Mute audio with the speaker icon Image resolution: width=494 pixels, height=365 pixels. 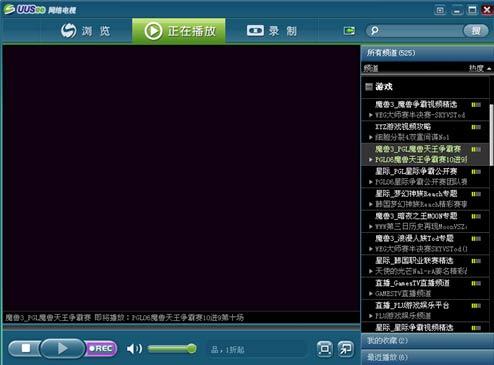[134, 349]
